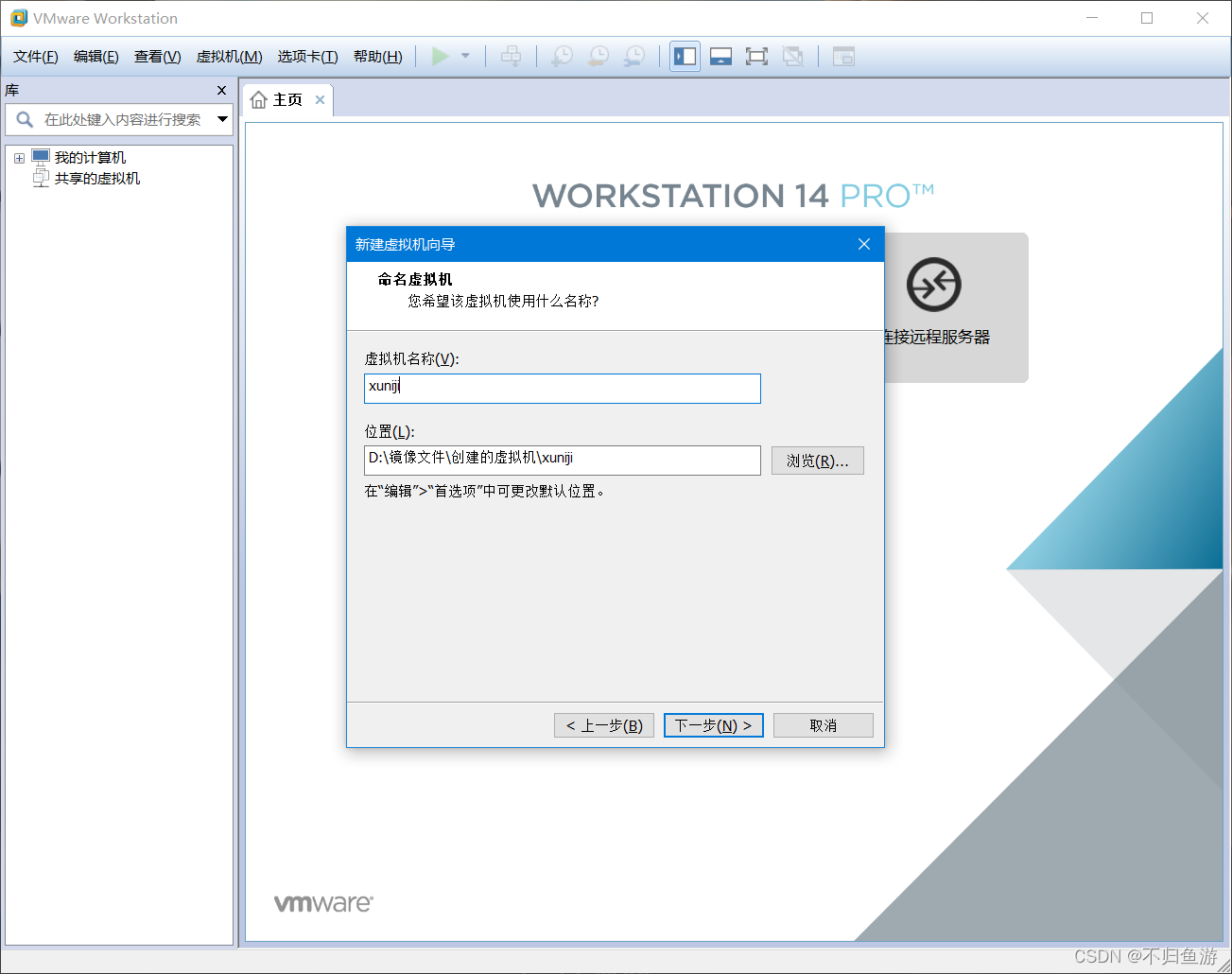Maximize the VMware Workstation window
The image size is (1232, 974).
click(x=1147, y=18)
